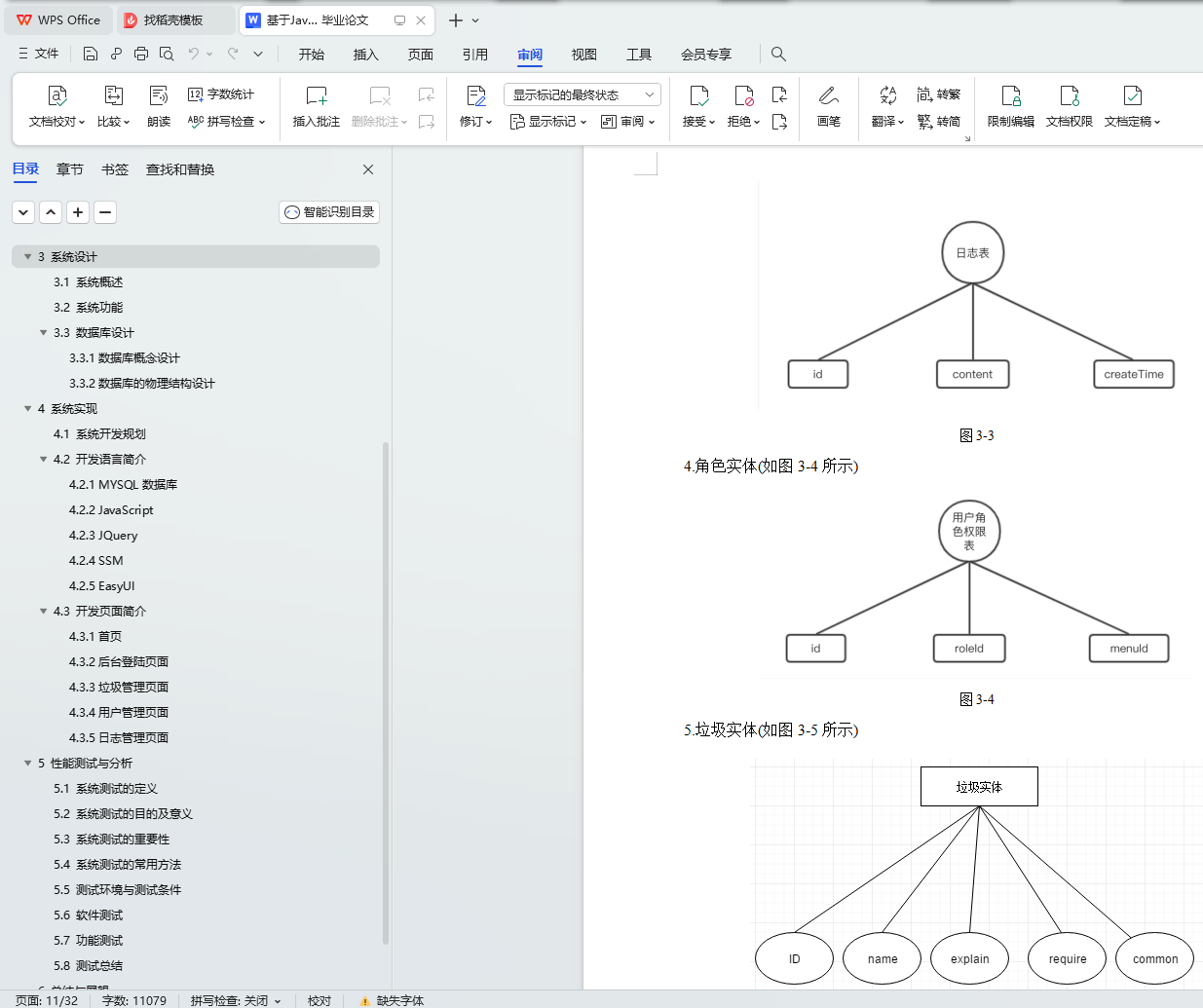The height and width of the screenshot is (1008, 1203).
Task: Open the 文件 menu
Action: [39, 54]
